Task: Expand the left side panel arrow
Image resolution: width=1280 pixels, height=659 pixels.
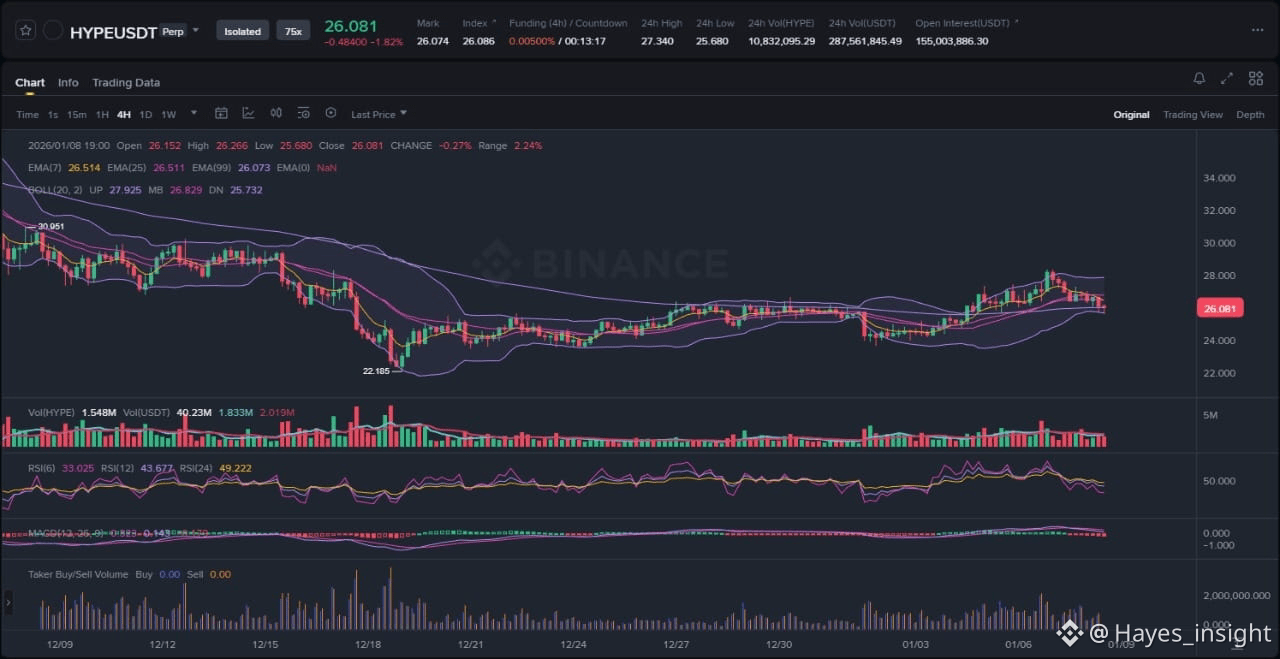Action: (x=8, y=603)
